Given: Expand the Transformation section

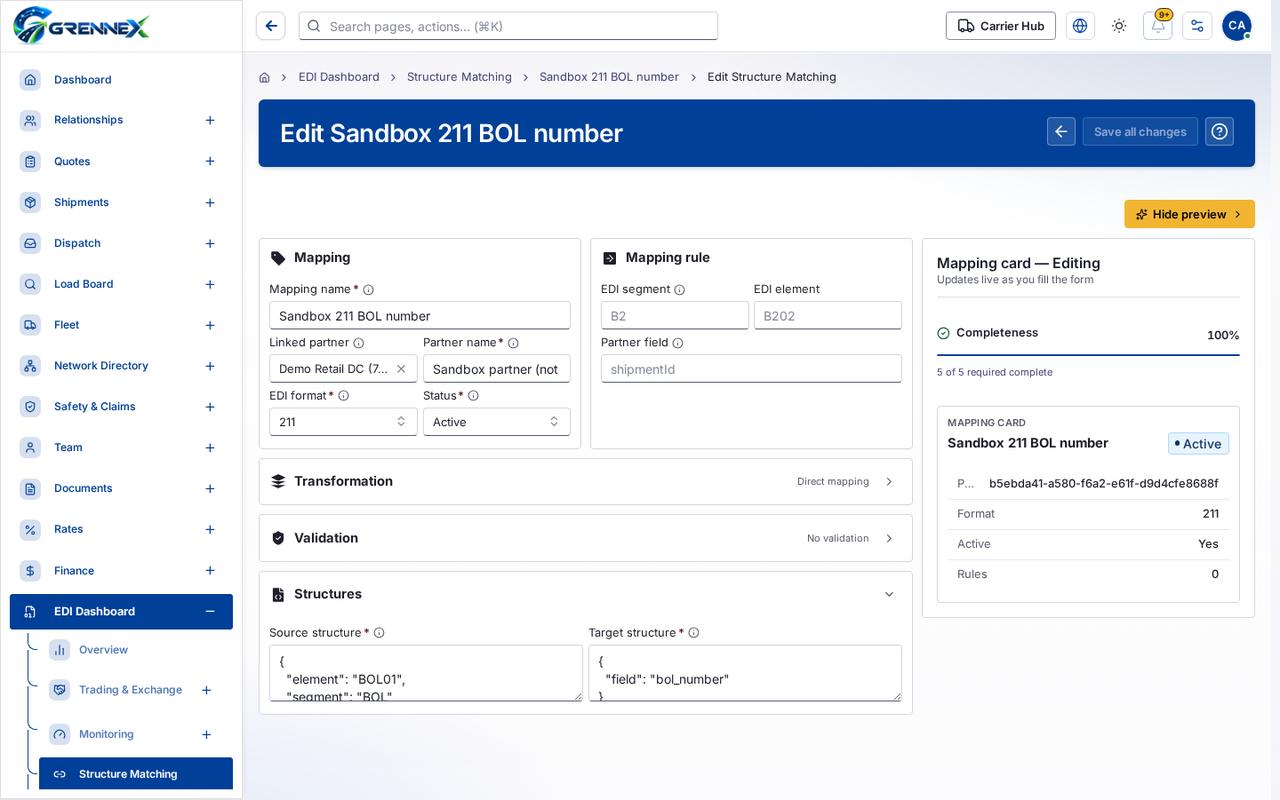Looking at the screenshot, I should click(x=585, y=481).
